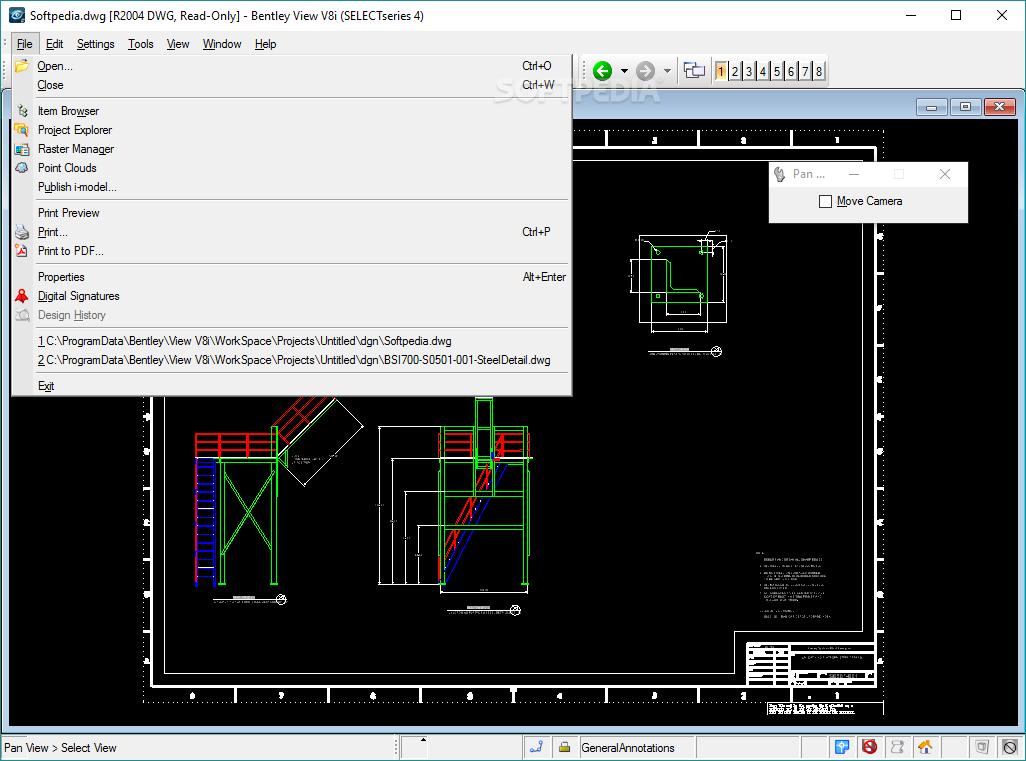Click 'Pan View > Select View' status prompt
The height and width of the screenshot is (761, 1026).
click(x=60, y=748)
